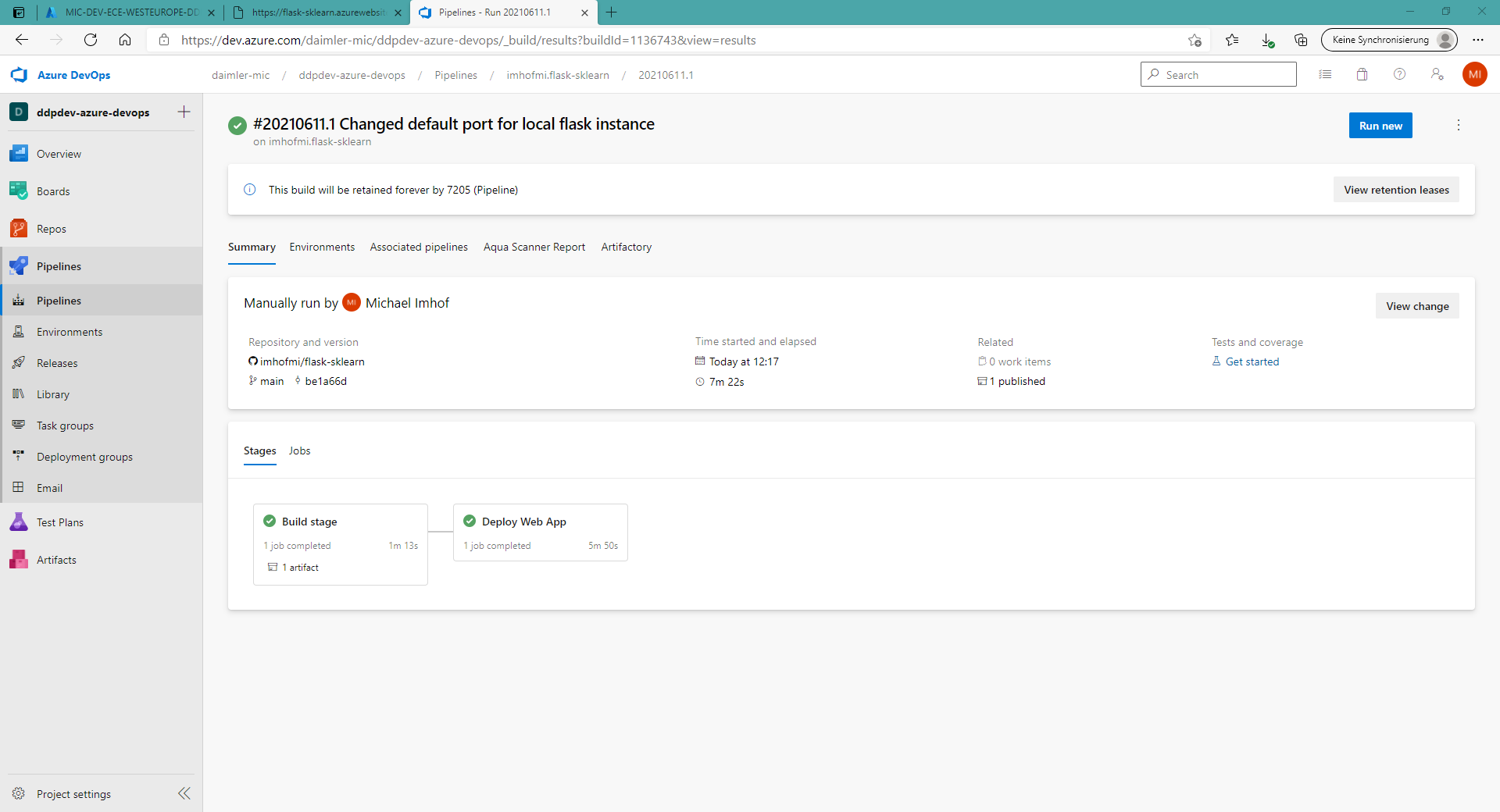Open the Deploy Web App stage card

click(x=541, y=532)
